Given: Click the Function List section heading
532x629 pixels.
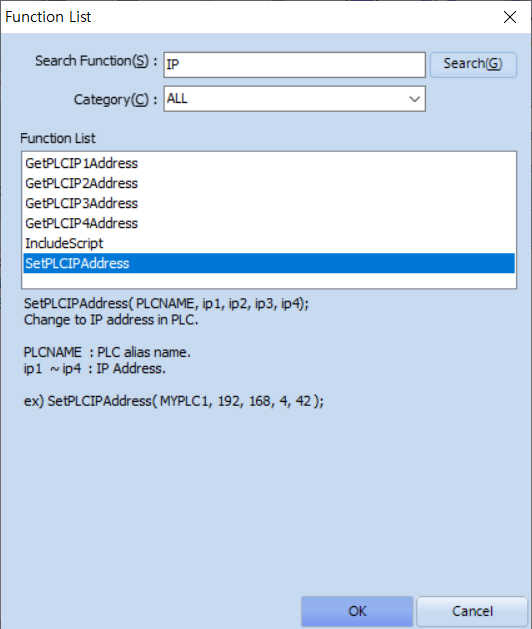Looking at the screenshot, I should click(x=58, y=138).
